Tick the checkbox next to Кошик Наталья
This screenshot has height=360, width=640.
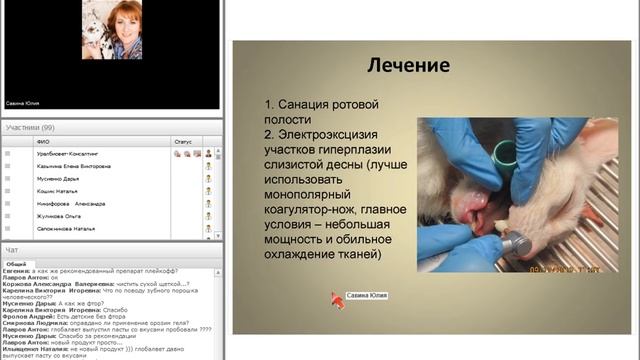[x=7, y=191]
